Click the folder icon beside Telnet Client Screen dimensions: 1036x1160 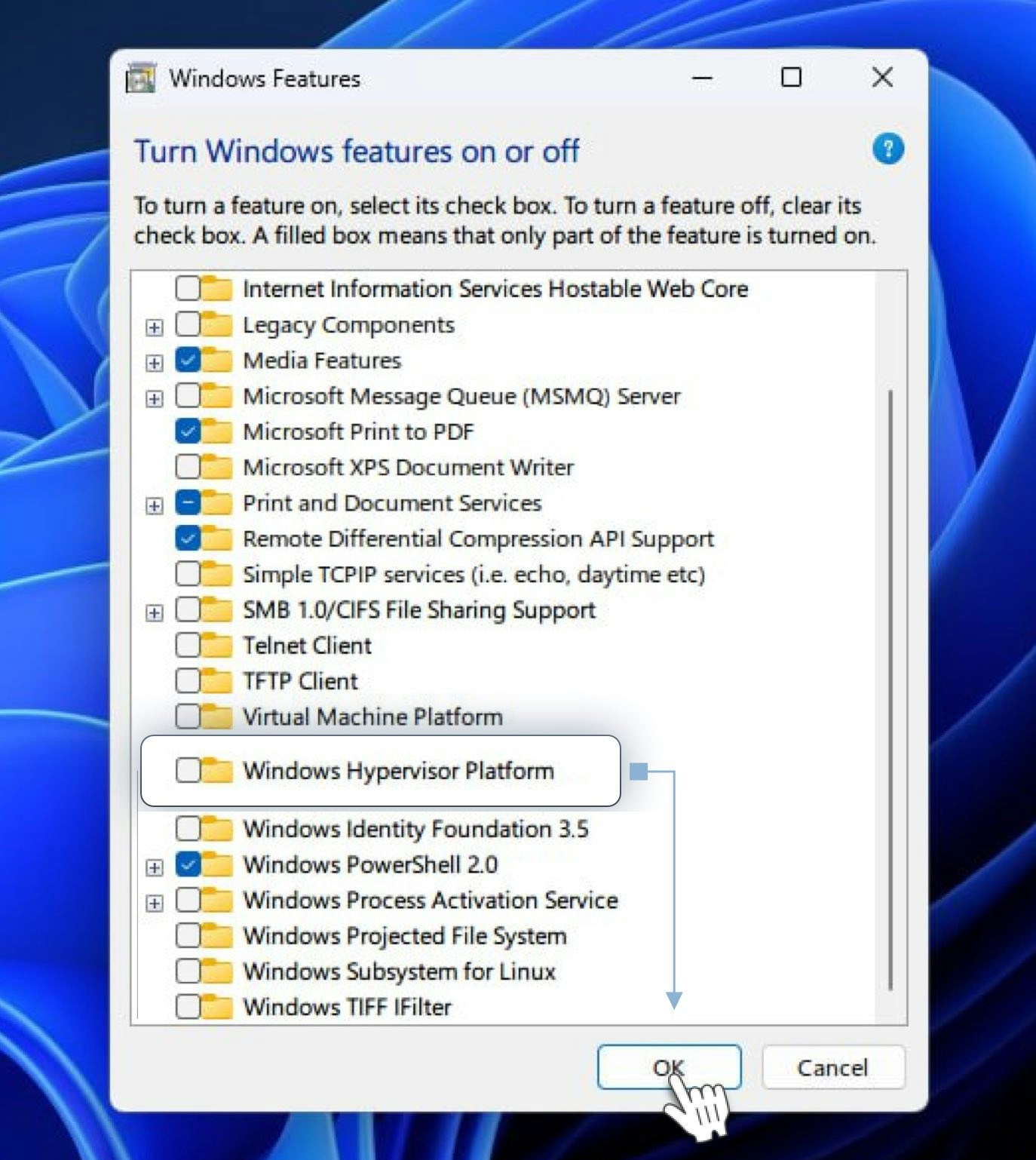[x=217, y=646]
